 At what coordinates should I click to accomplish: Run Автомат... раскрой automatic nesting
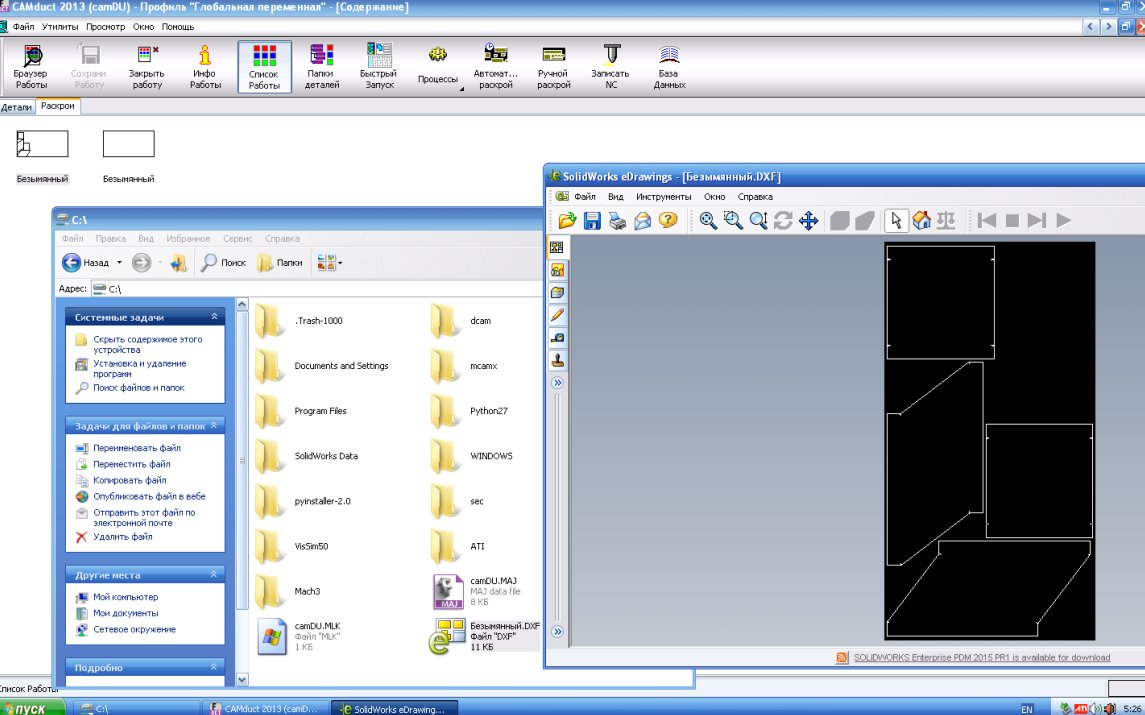coord(496,66)
